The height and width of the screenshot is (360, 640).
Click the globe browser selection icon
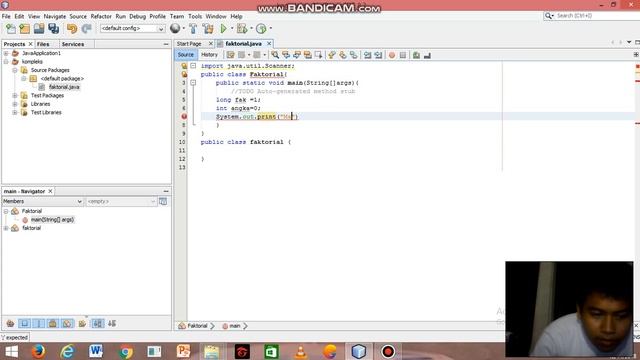pos(175,28)
